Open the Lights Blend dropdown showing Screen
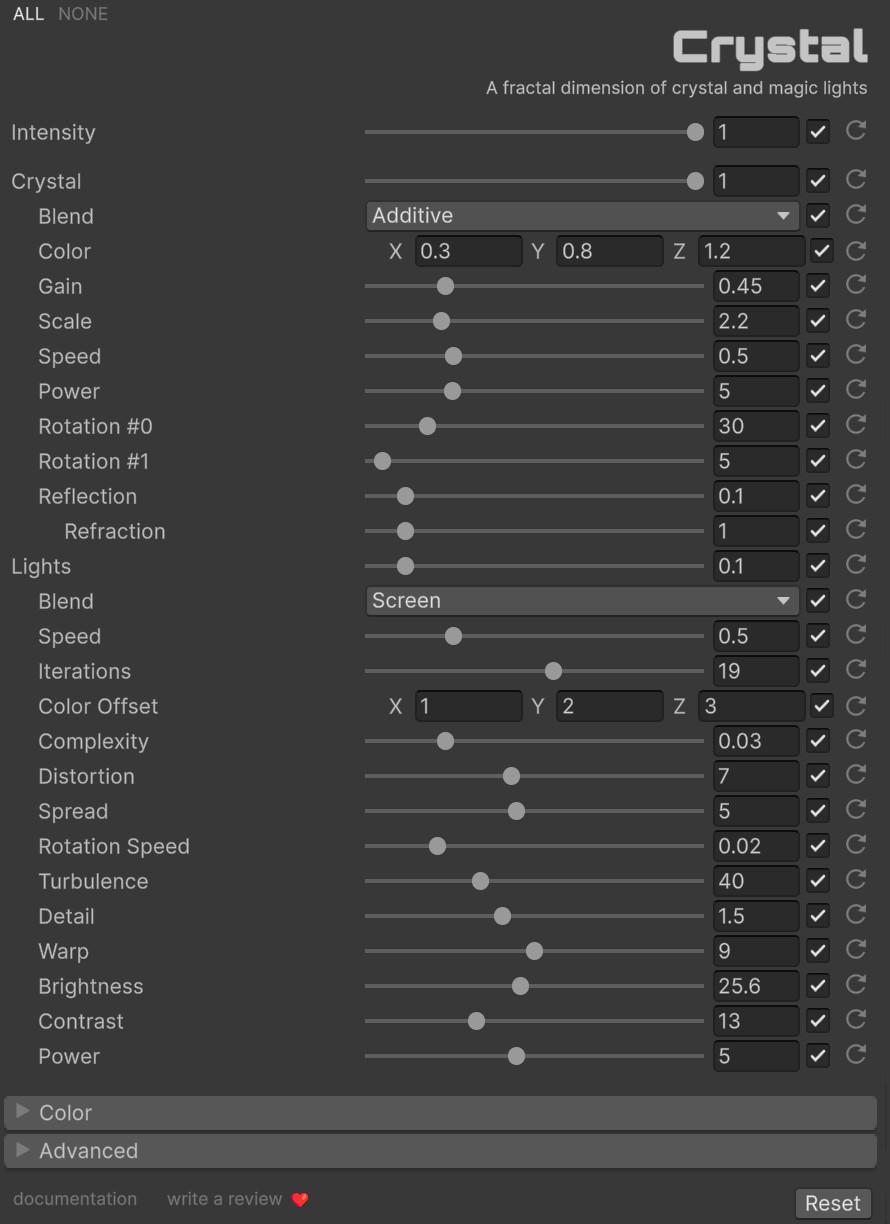Viewport: 890px width, 1224px height. tap(581, 601)
